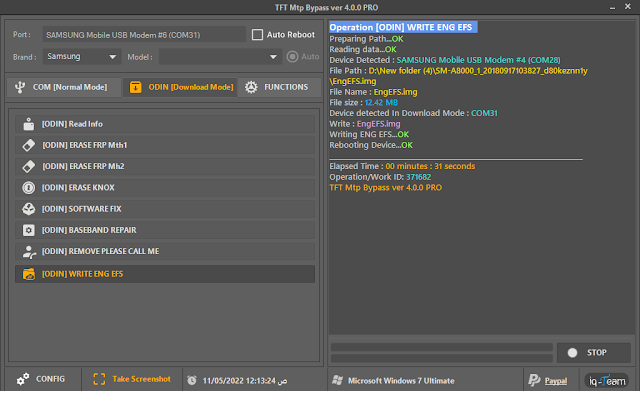The width and height of the screenshot is (640, 394).
Task: Click the upper progress bar
Action: point(441,347)
